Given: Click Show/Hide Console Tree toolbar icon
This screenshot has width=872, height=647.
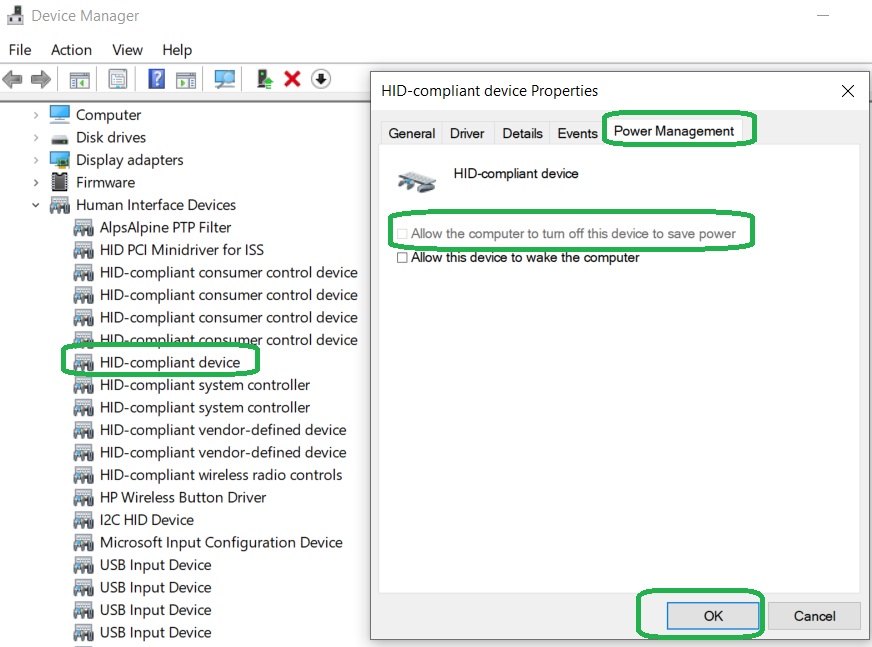Looking at the screenshot, I should click(80, 80).
